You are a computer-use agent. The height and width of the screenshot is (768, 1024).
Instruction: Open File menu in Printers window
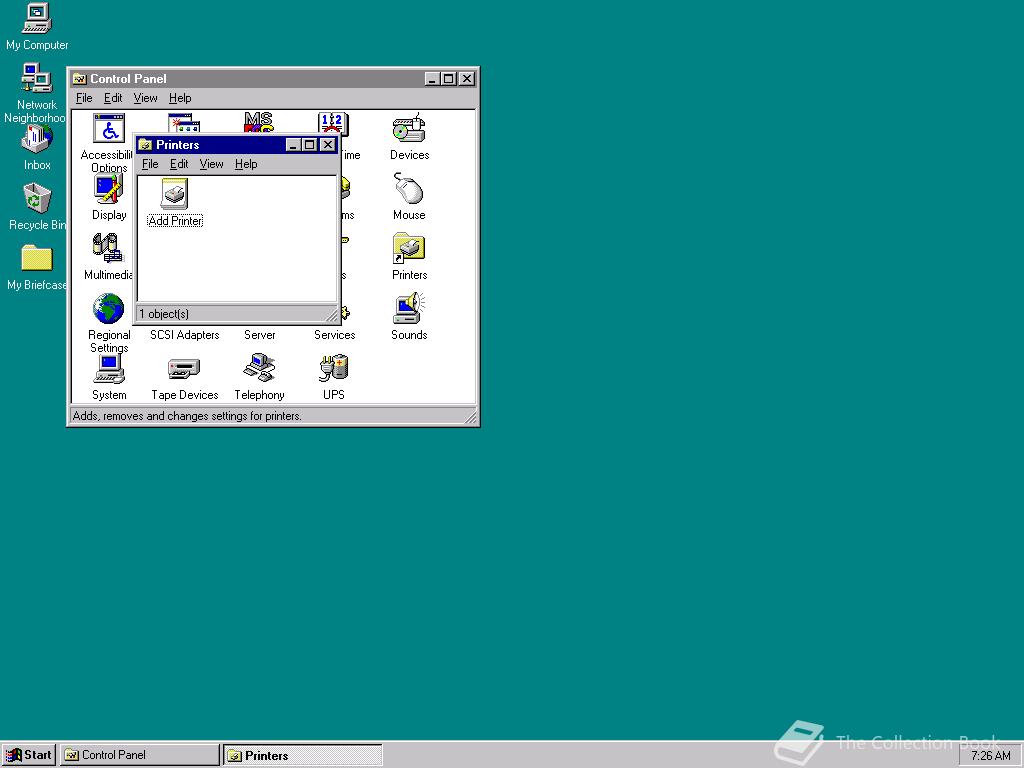150,164
